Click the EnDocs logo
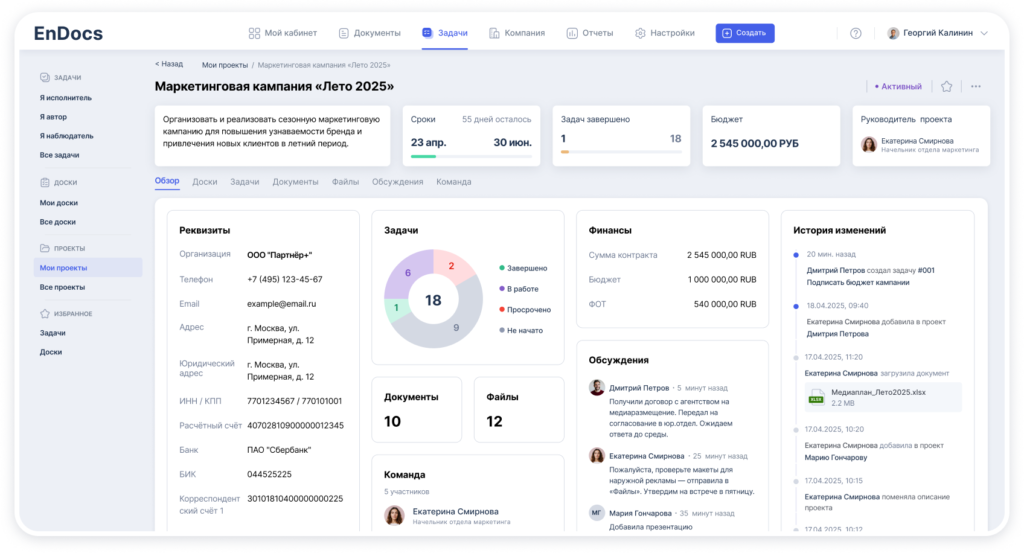 [68, 33]
